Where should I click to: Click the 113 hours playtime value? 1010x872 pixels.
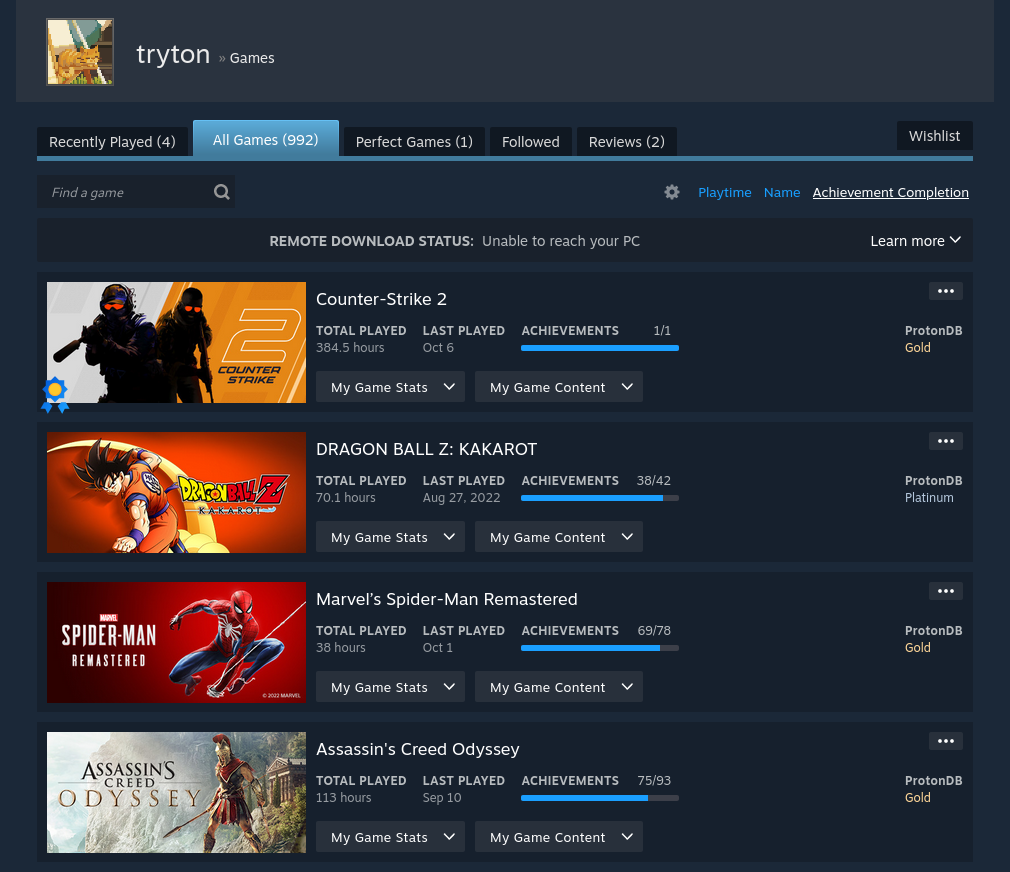343,798
